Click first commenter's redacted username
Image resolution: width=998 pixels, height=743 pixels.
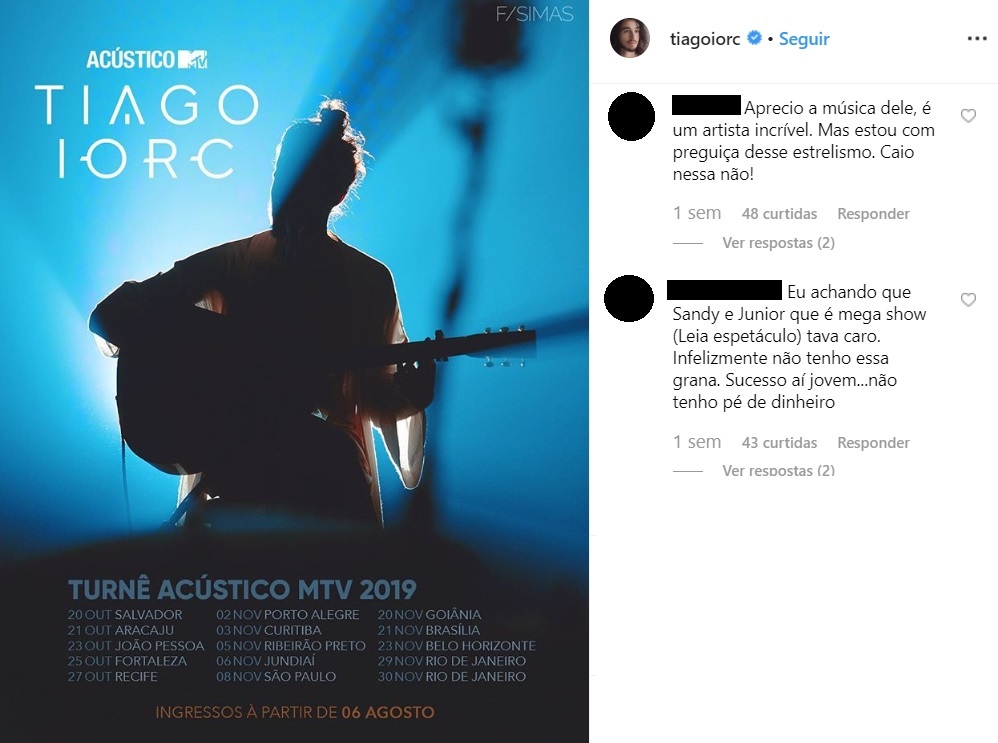tap(706, 105)
